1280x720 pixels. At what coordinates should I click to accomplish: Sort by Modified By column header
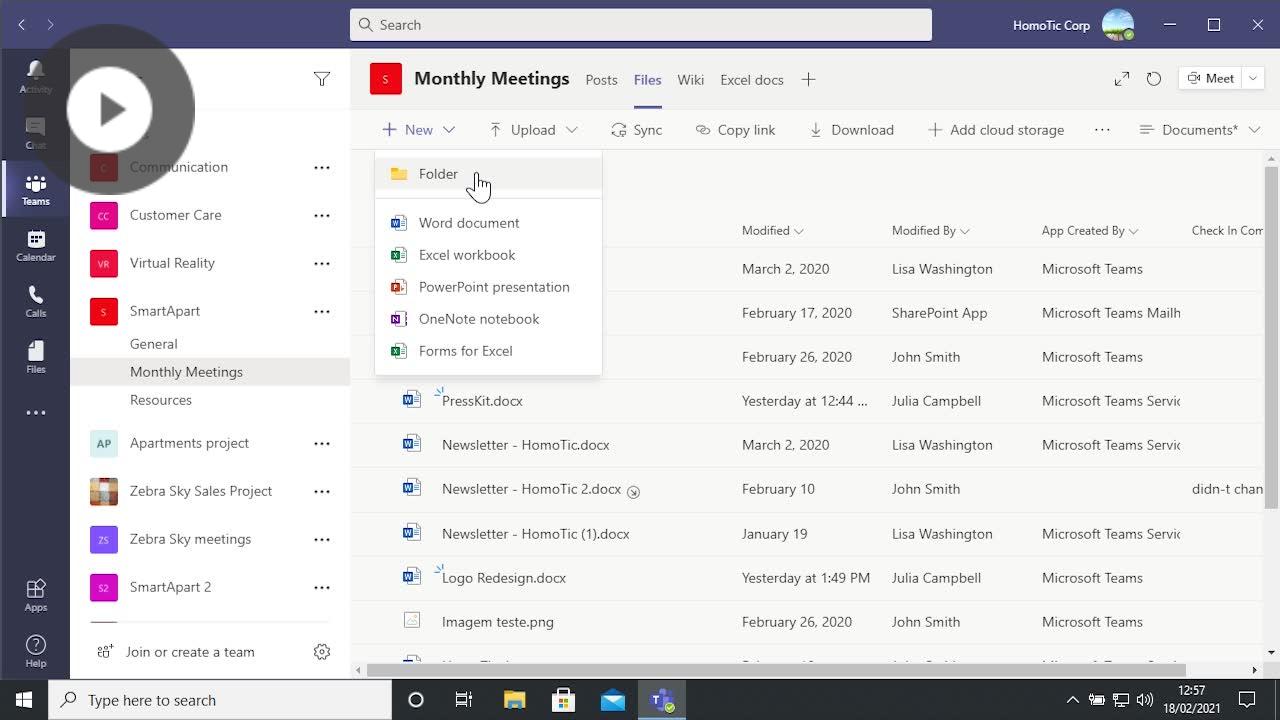930,231
